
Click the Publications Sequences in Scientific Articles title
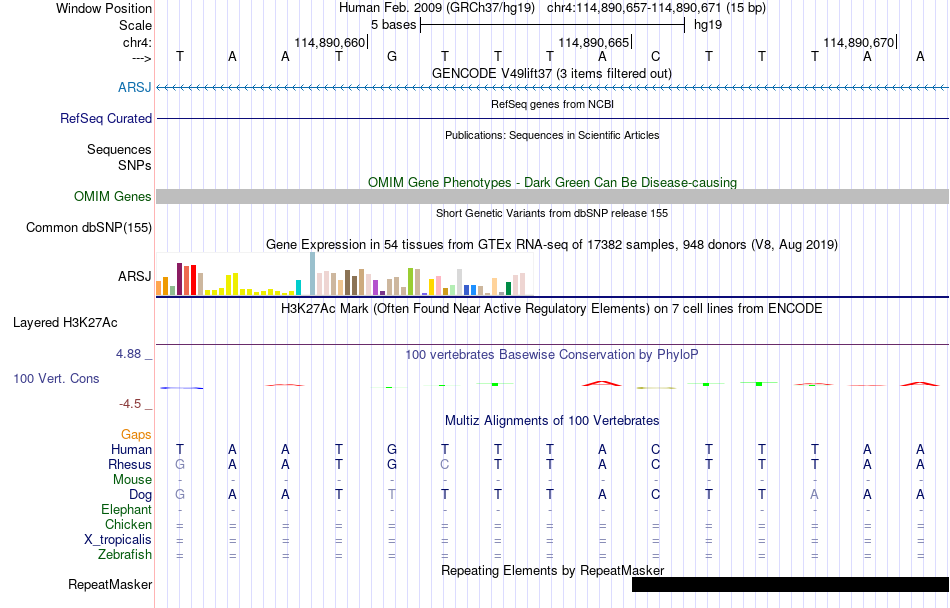pyautogui.click(x=552, y=135)
